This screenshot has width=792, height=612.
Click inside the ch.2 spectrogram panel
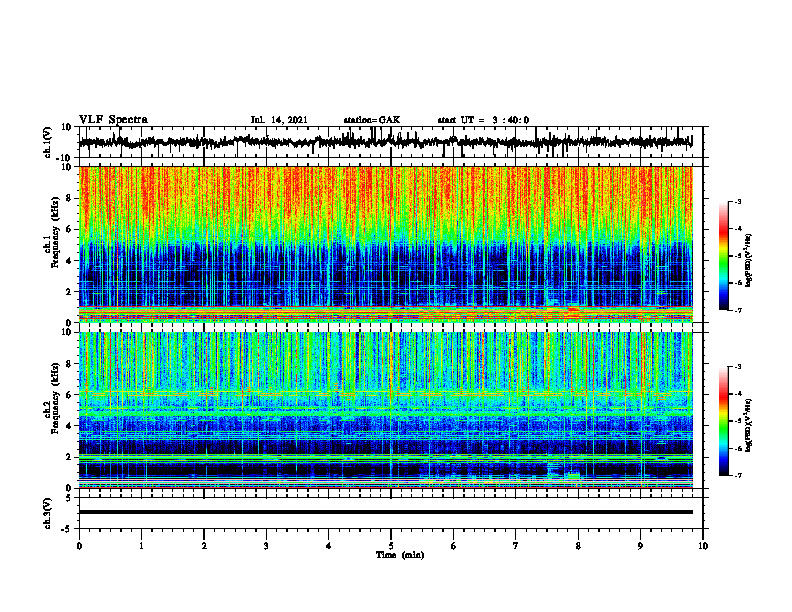click(x=385, y=410)
